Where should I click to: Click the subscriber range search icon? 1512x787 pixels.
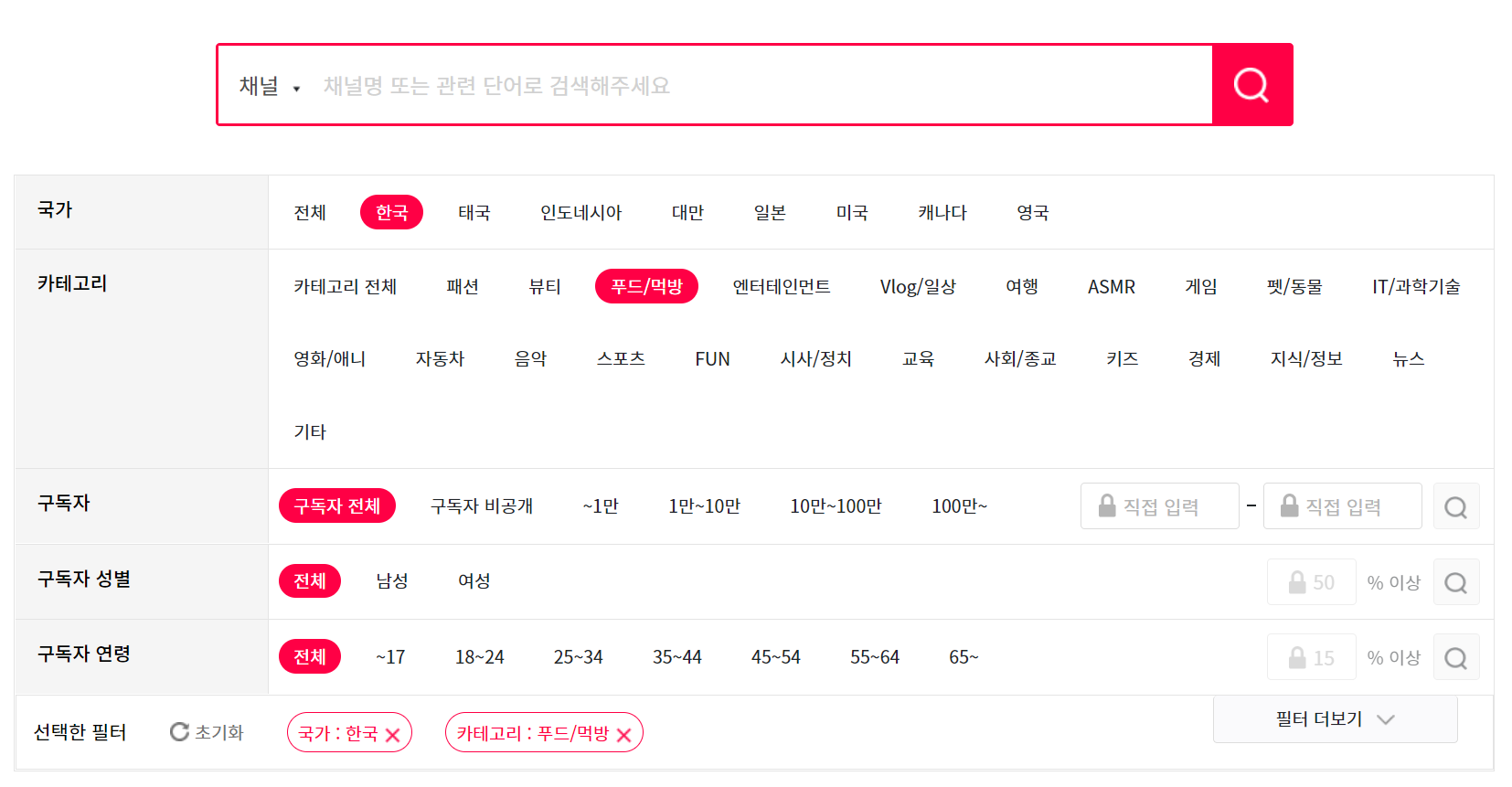[x=1456, y=506]
